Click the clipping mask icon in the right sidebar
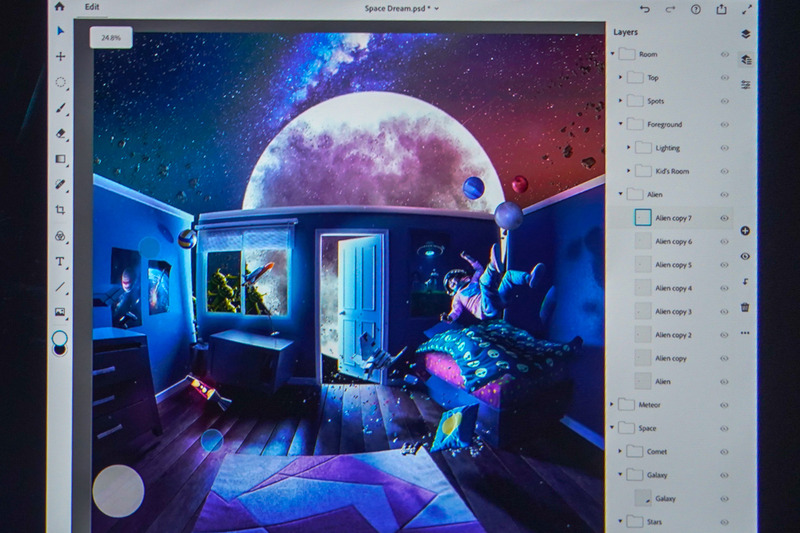Screen dimensions: 800x533 [745, 282]
